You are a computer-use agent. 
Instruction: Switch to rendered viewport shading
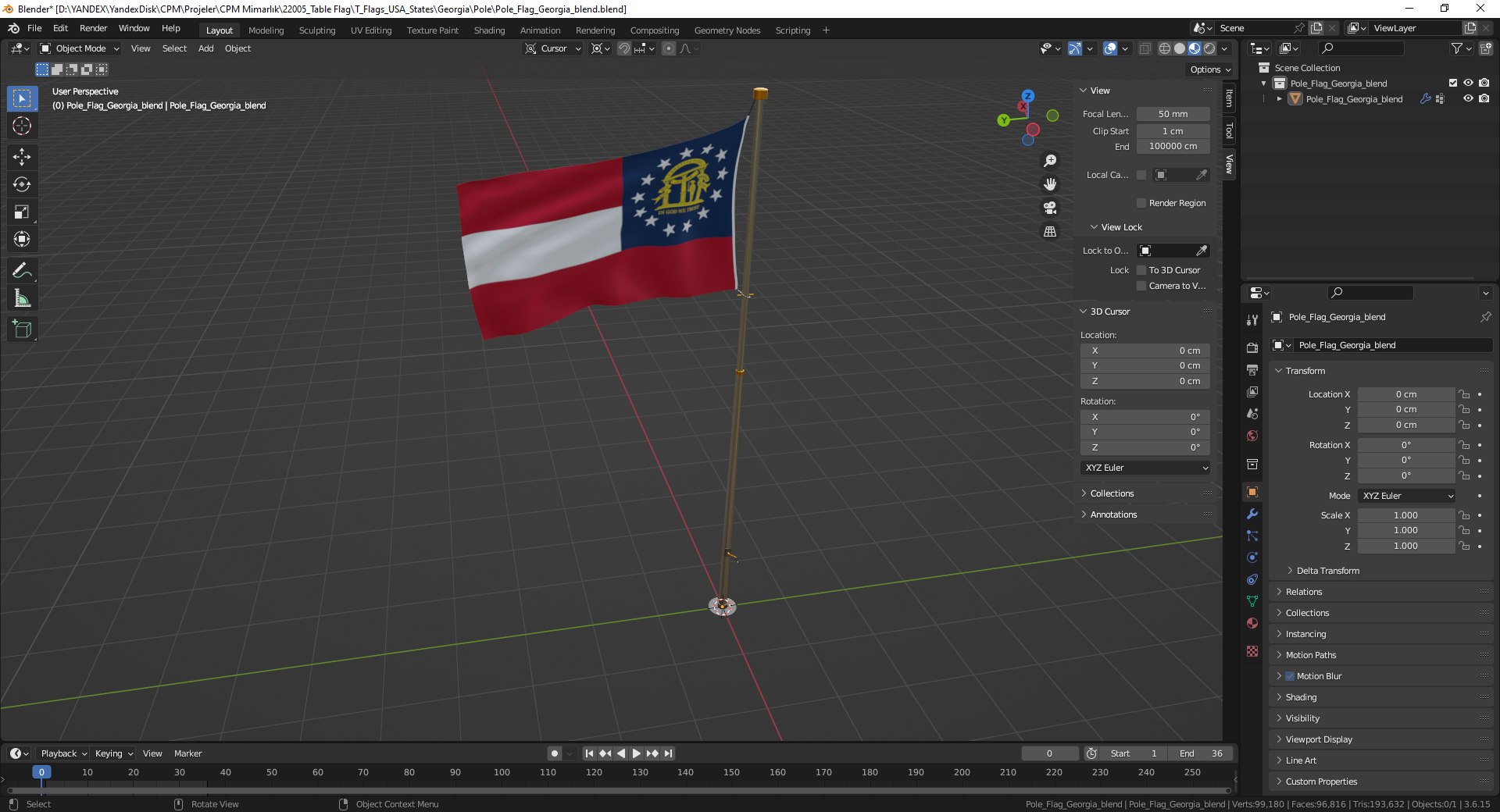1209,48
